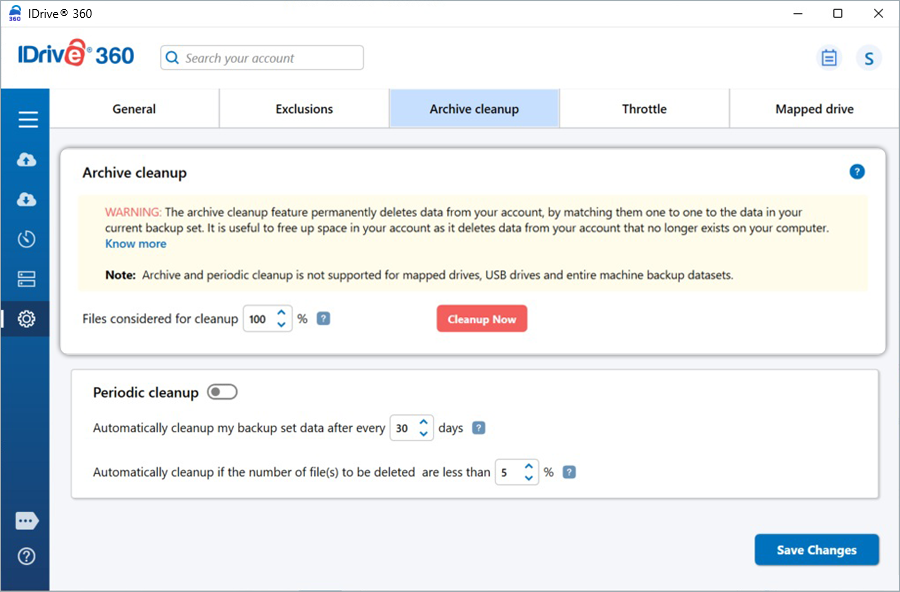Click the question mark icon in sidebar
This screenshot has width=900, height=592.
pos(27,556)
